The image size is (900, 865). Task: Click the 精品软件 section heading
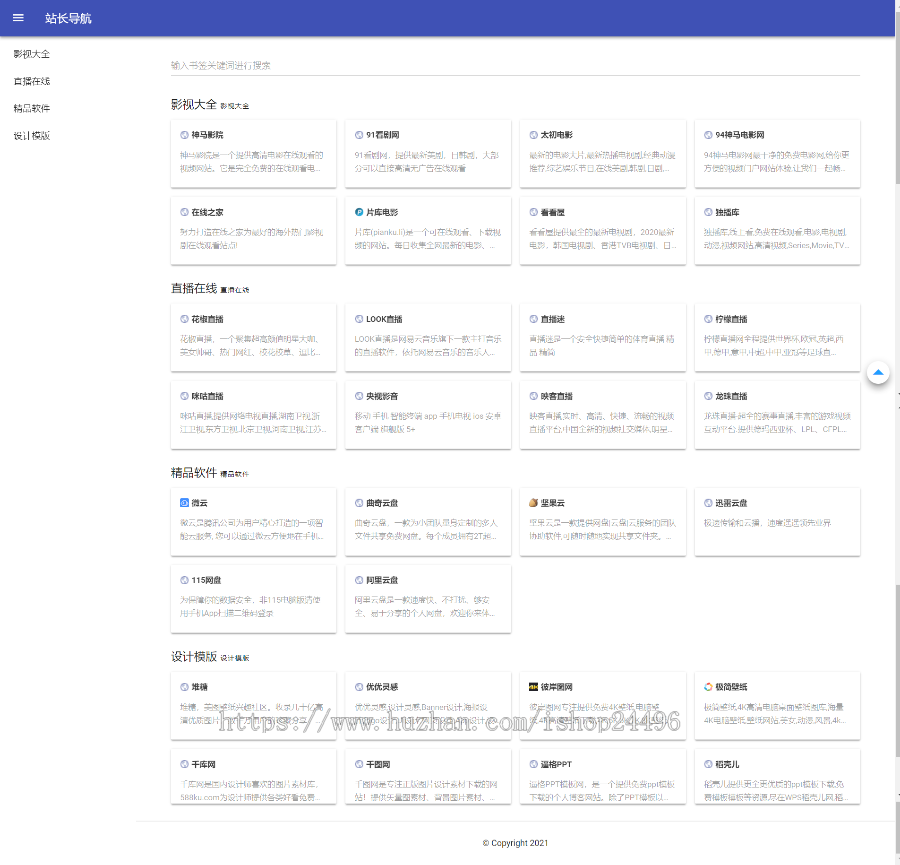click(193, 472)
